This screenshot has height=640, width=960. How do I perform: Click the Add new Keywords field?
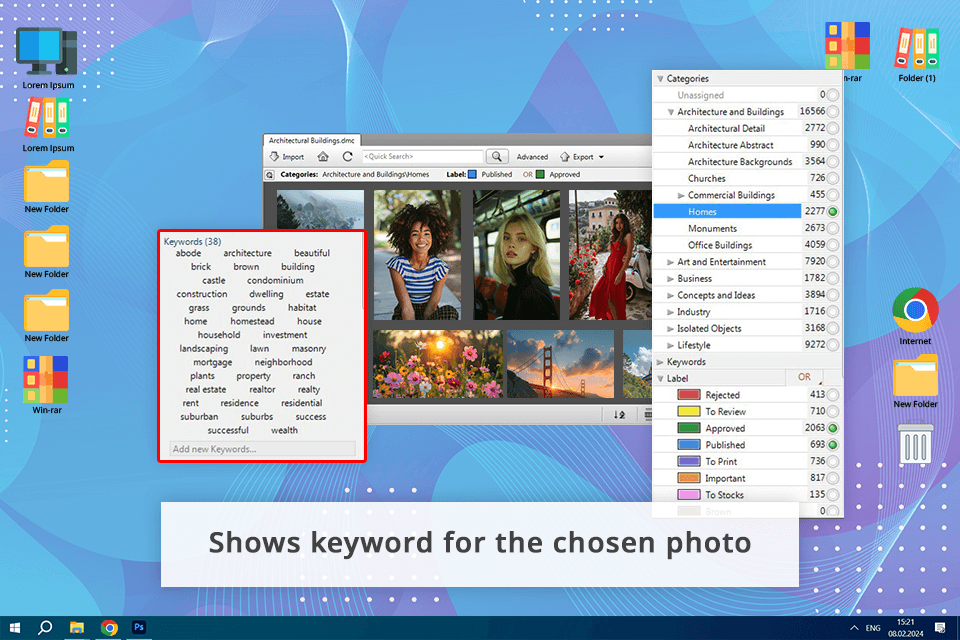coord(262,449)
